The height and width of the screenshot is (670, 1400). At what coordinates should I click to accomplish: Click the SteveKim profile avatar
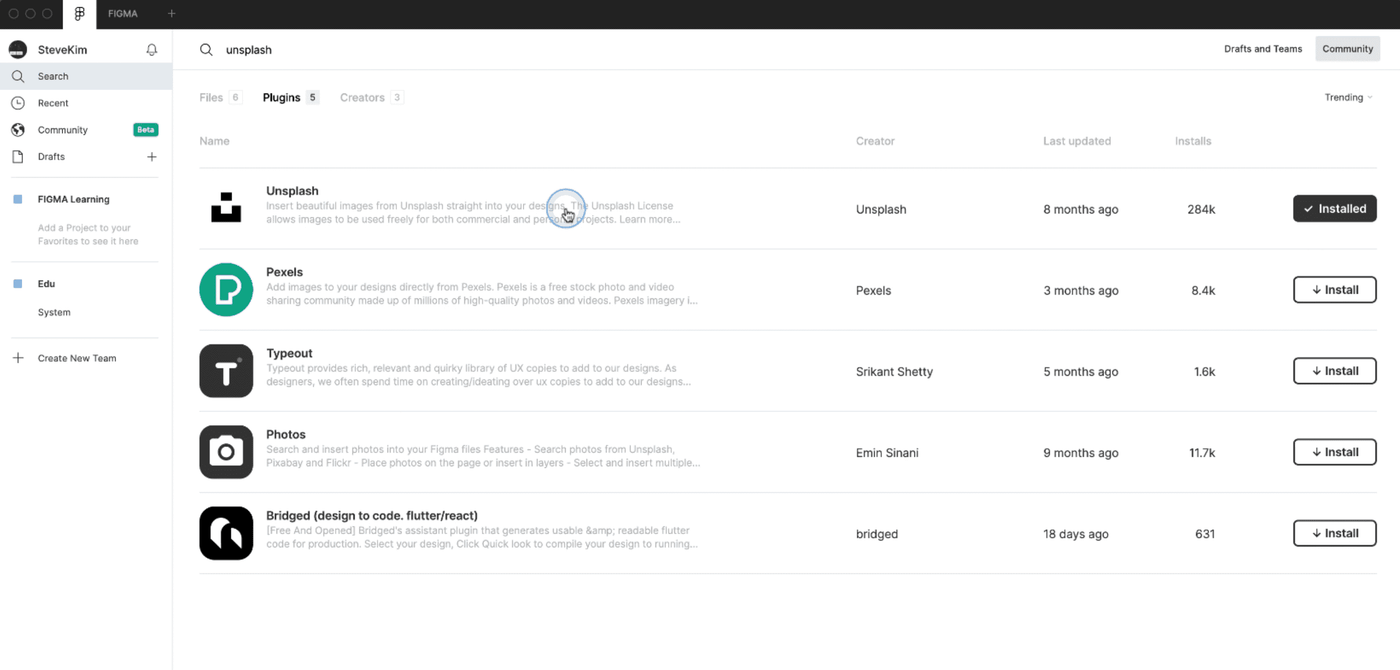(18, 50)
